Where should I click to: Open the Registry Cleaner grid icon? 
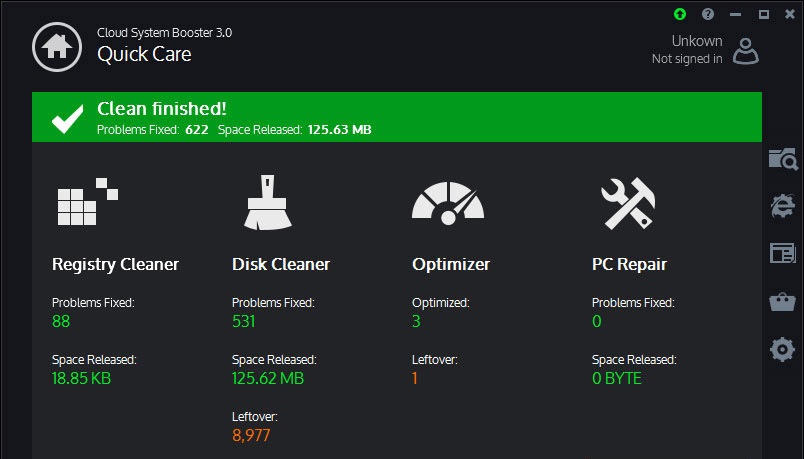pos(88,202)
